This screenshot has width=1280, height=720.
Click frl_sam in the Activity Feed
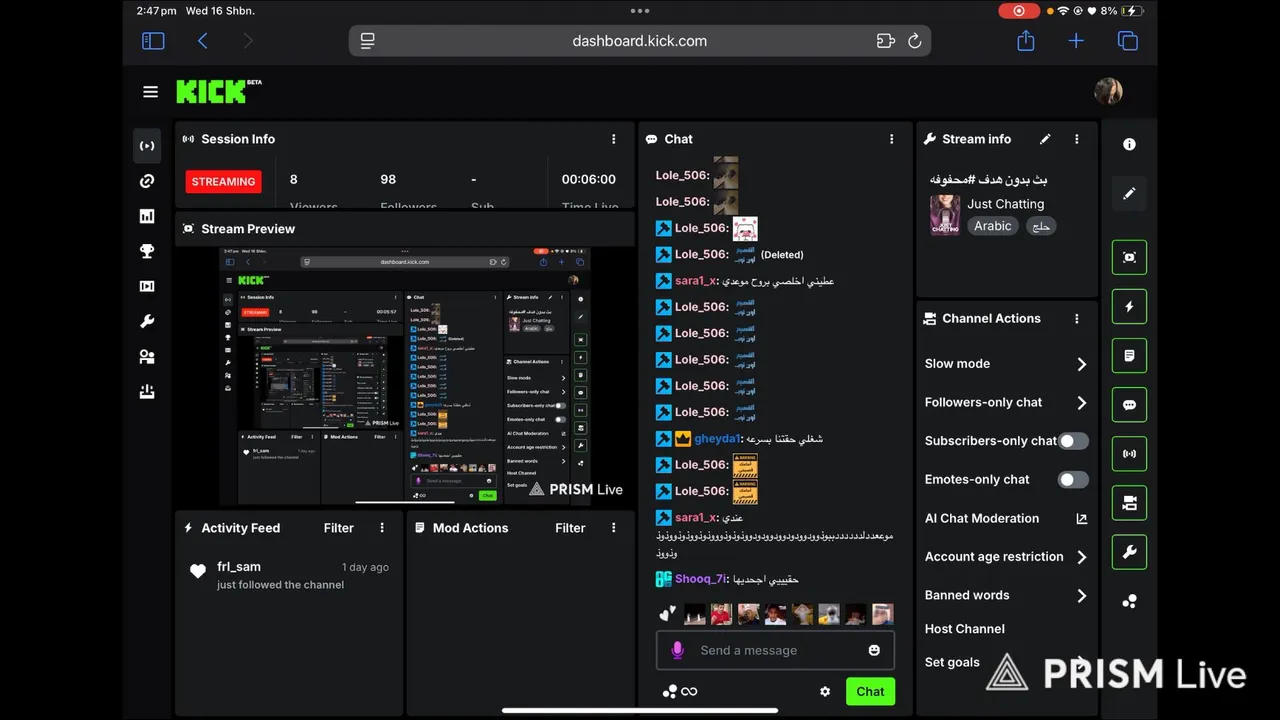pyautogui.click(x=239, y=567)
